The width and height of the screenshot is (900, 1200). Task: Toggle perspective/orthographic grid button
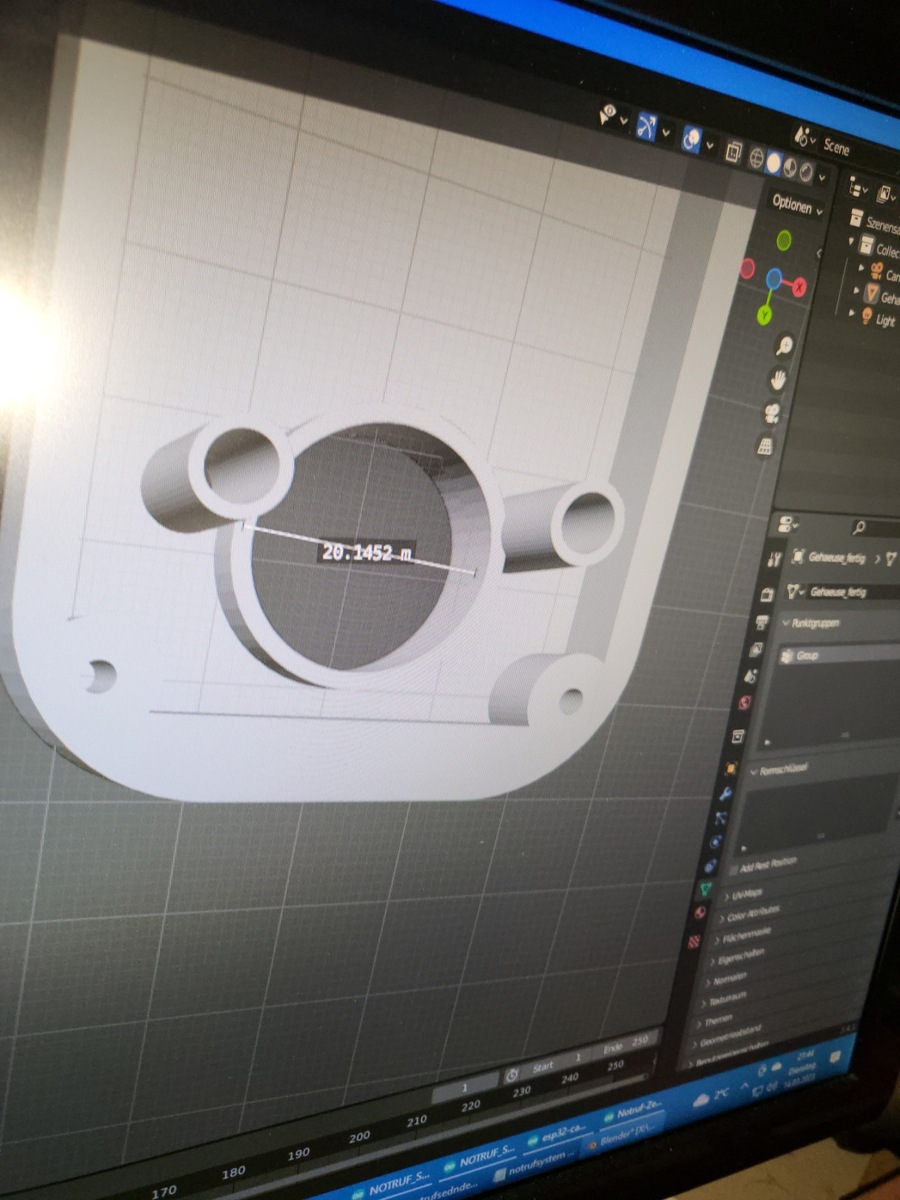[x=767, y=445]
